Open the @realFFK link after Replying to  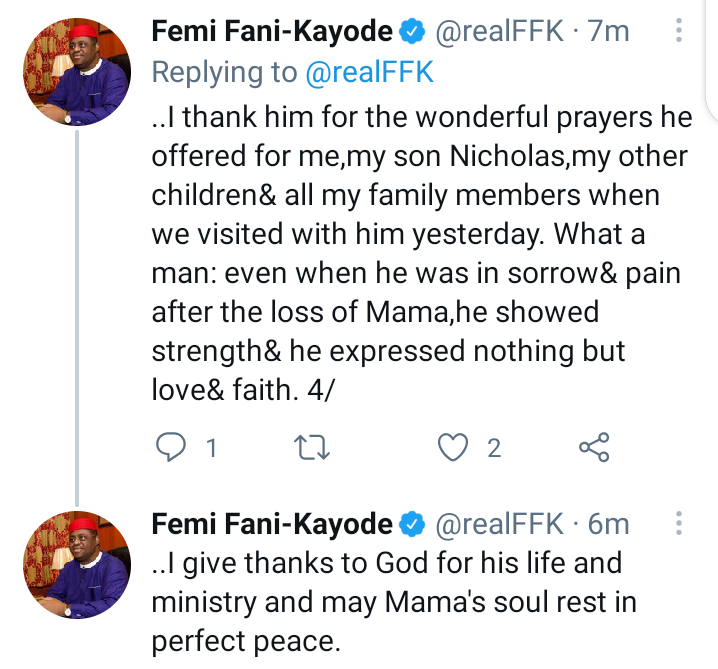pos(369,72)
